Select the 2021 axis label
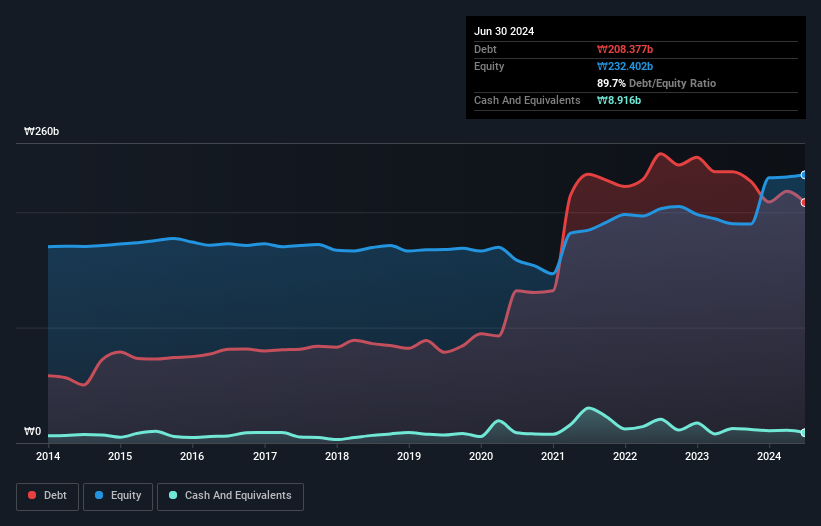This screenshot has width=821, height=526. click(x=553, y=456)
